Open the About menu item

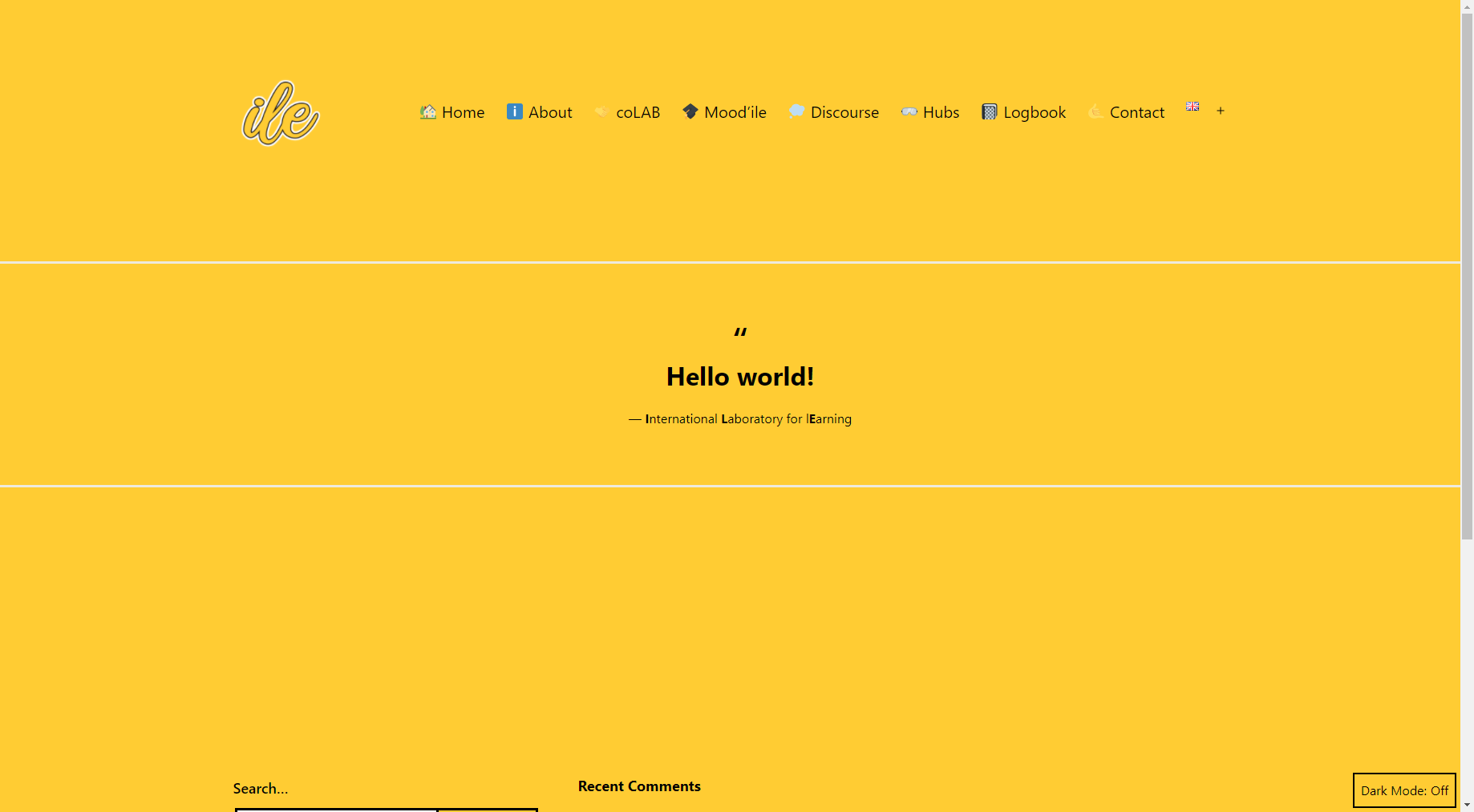click(x=549, y=112)
